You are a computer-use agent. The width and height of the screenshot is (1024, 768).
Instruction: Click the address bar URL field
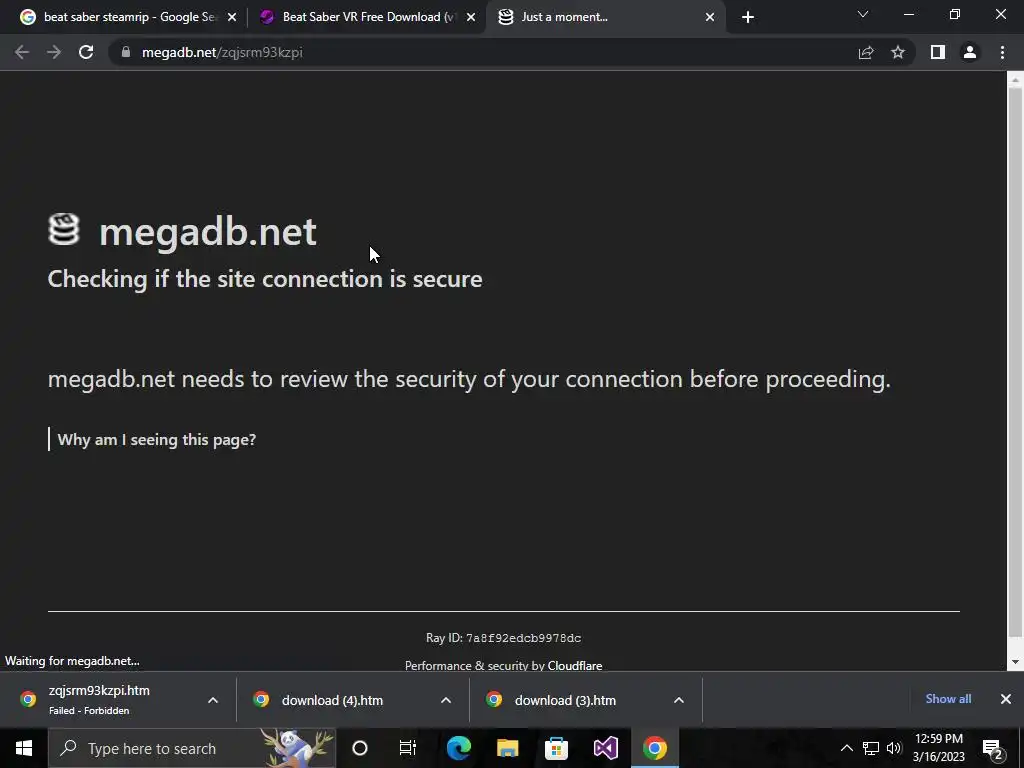(x=483, y=52)
